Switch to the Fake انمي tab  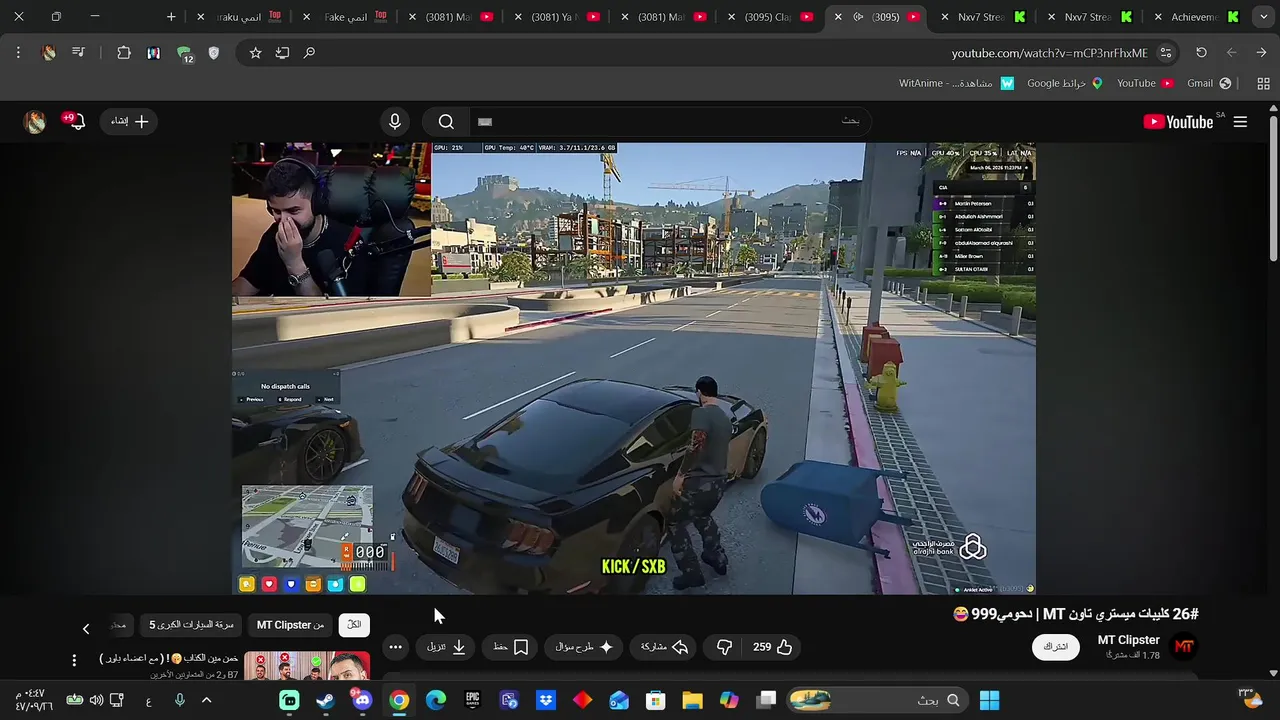point(346,17)
